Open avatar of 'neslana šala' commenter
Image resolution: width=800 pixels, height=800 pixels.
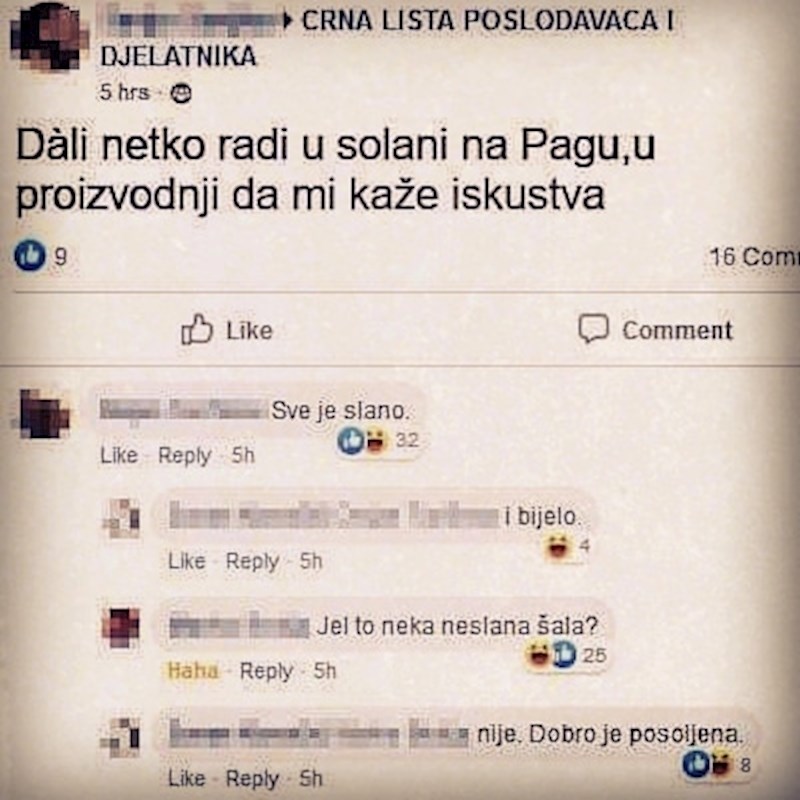click(x=121, y=627)
